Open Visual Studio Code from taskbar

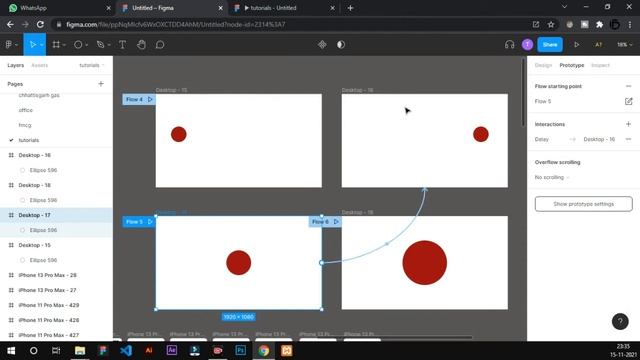[x=126, y=351]
